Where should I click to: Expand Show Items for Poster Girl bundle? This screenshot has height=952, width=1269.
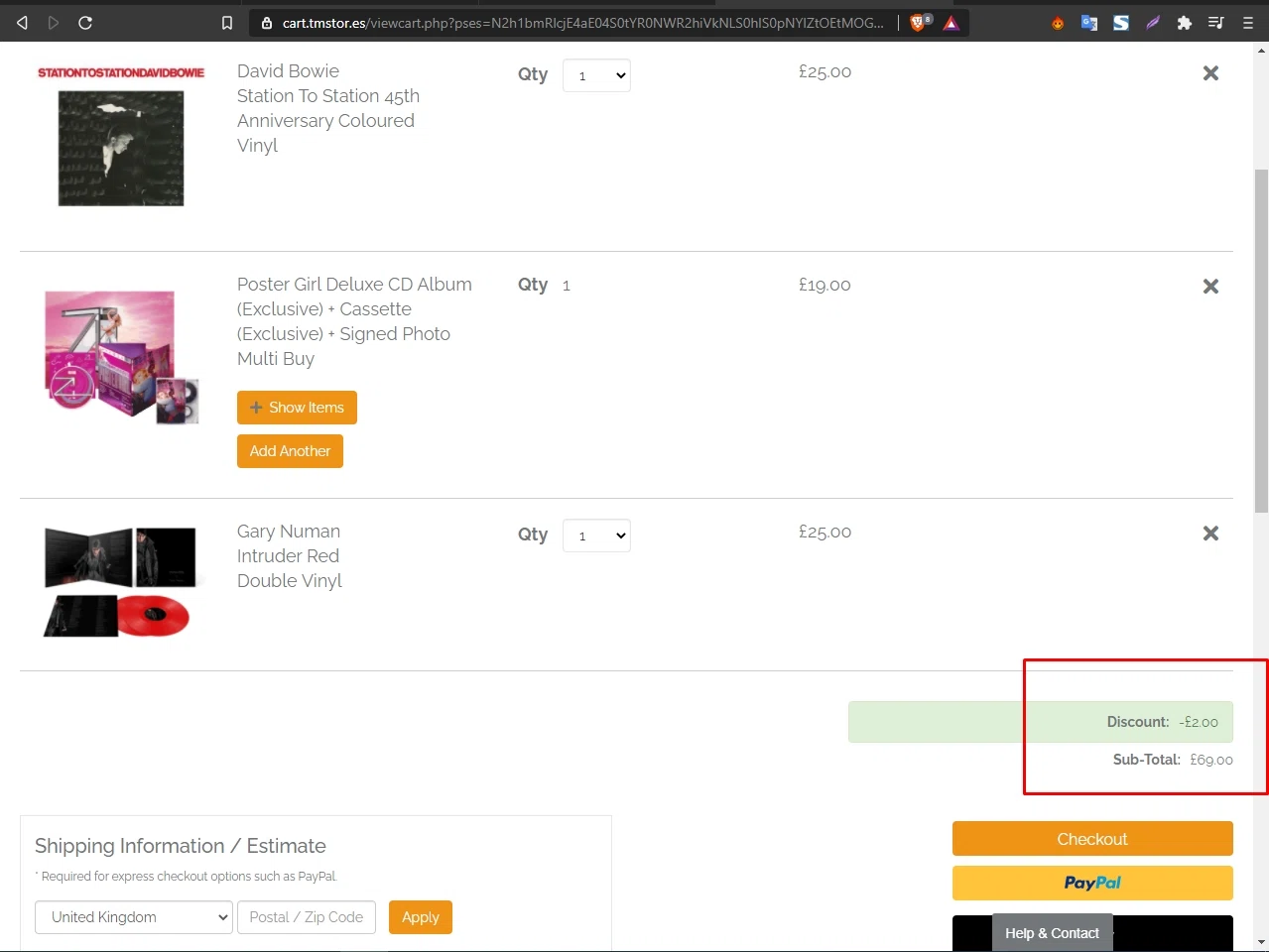[x=297, y=408]
